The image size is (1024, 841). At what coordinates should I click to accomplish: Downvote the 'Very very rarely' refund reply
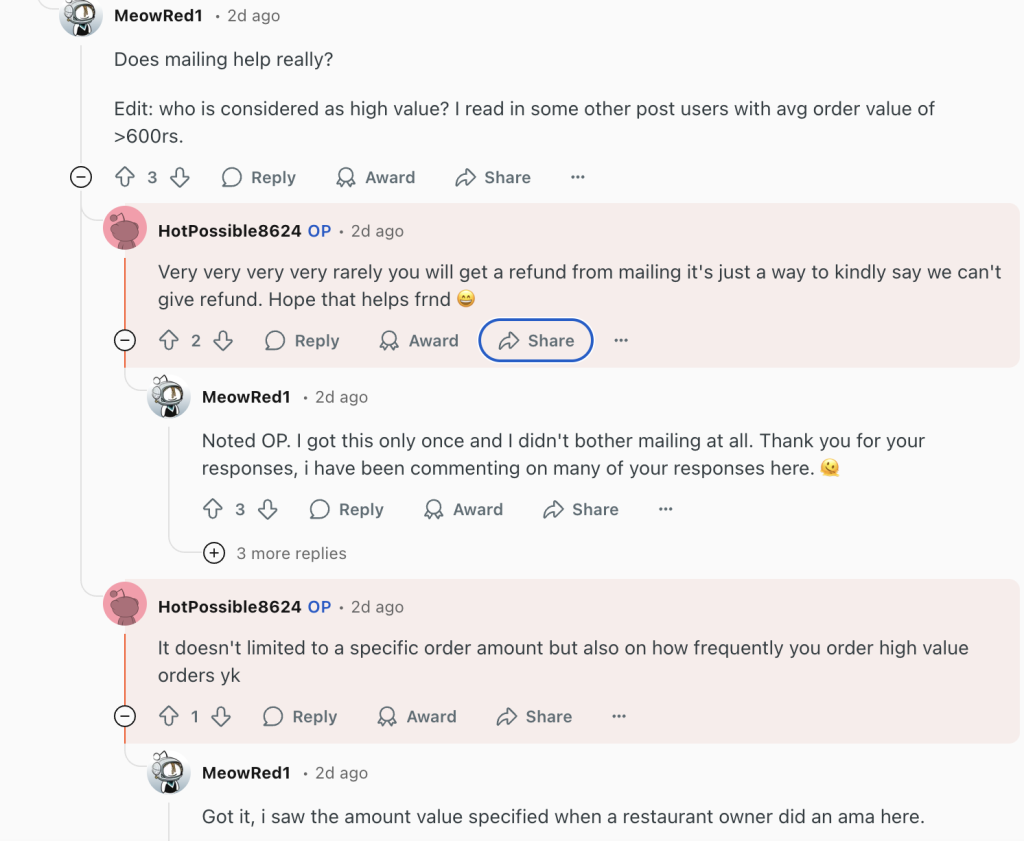223,341
